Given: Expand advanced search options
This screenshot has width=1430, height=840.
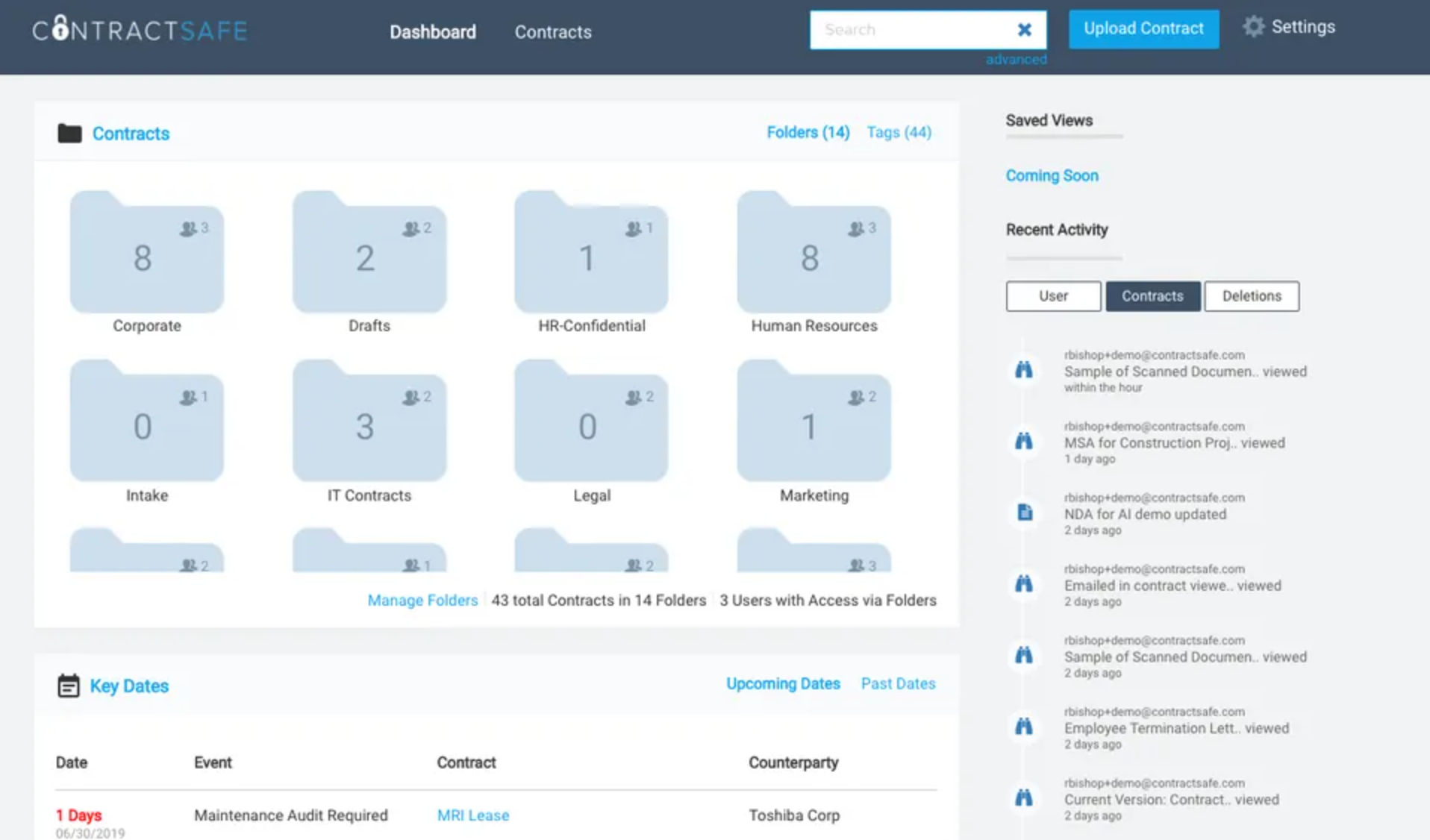Looking at the screenshot, I should coord(1015,59).
